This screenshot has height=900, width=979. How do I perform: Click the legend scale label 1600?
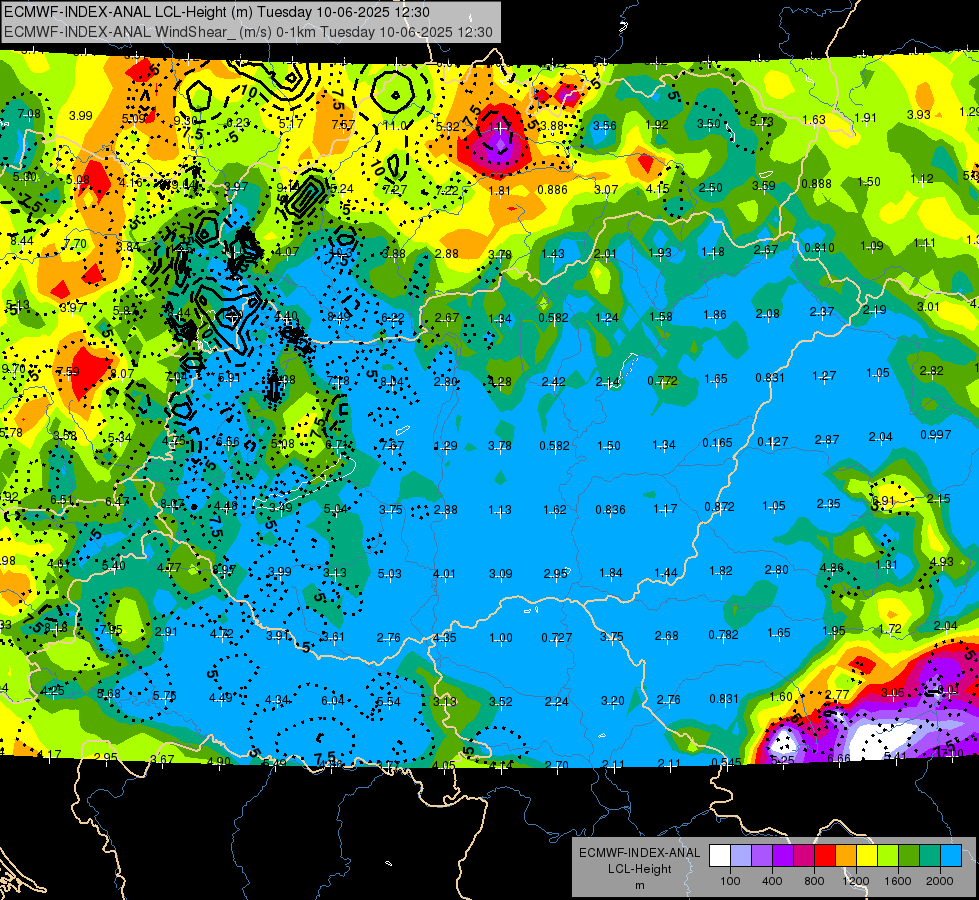click(x=898, y=881)
